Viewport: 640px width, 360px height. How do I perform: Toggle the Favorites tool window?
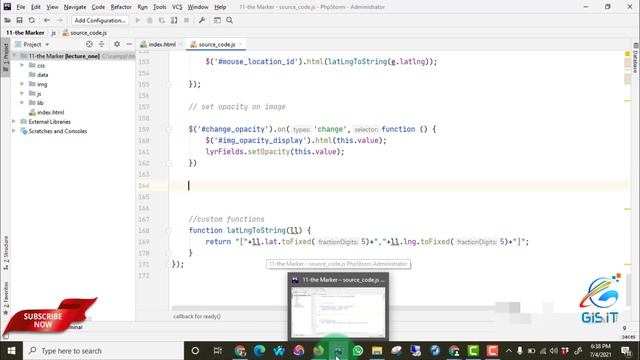coord(5,298)
